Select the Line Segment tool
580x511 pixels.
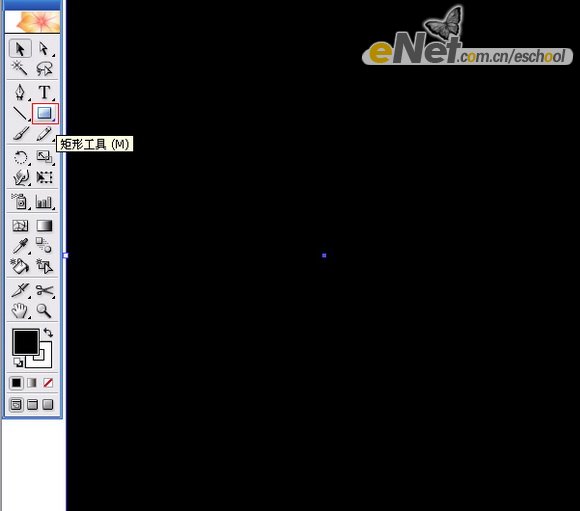20,113
